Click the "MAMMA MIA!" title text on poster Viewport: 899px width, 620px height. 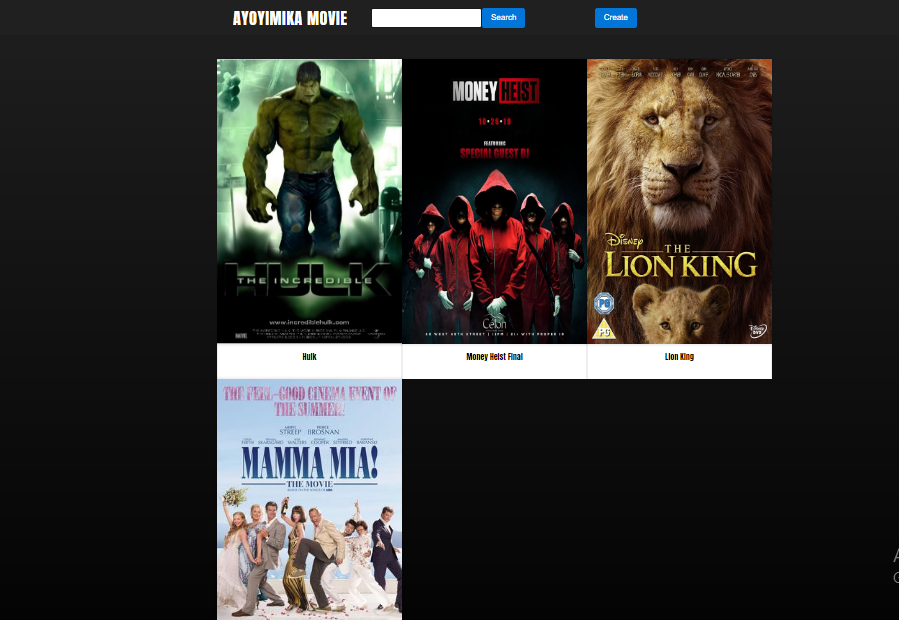[309, 463]
